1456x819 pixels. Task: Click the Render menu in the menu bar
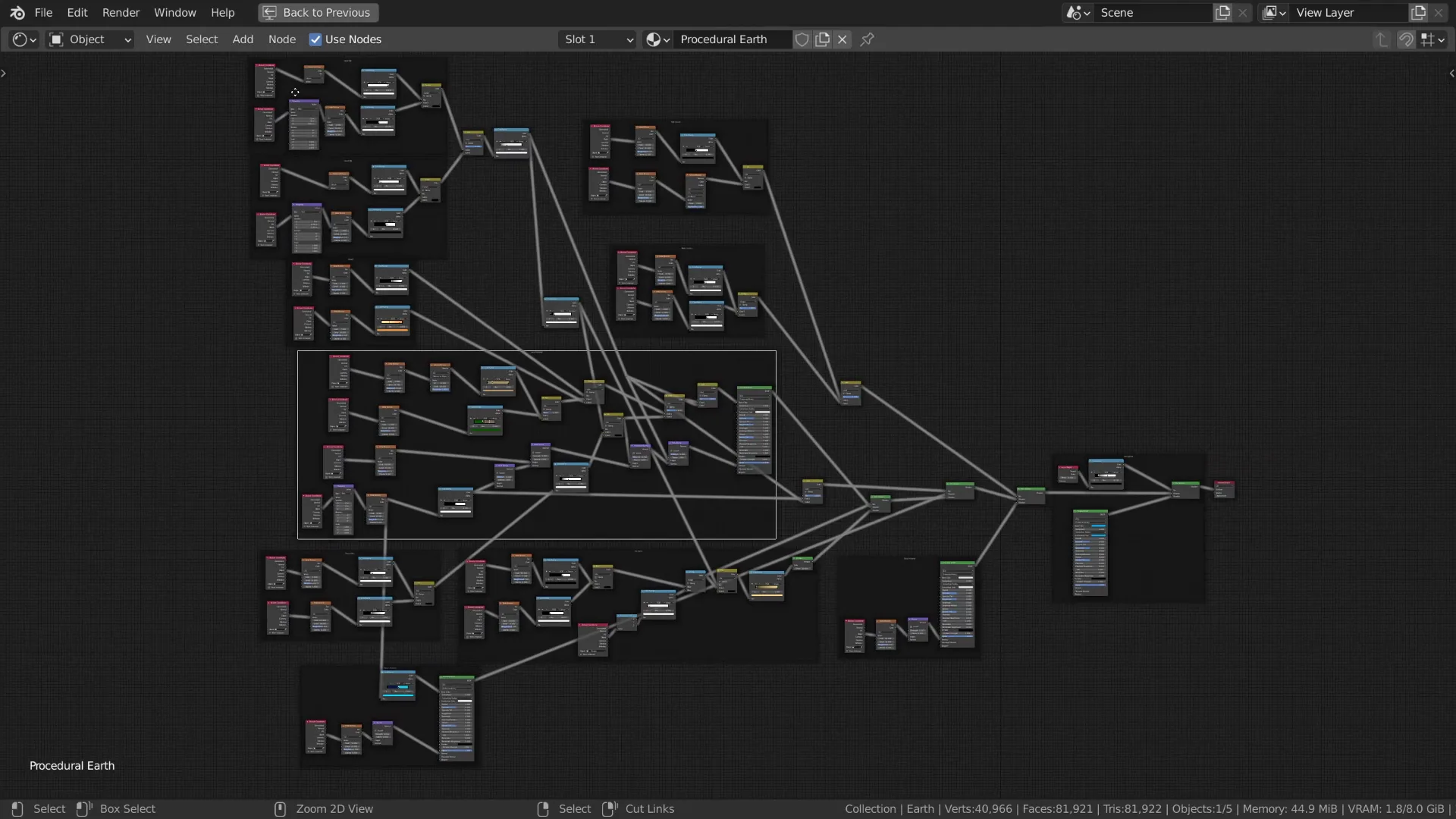(x=121, y=12)
